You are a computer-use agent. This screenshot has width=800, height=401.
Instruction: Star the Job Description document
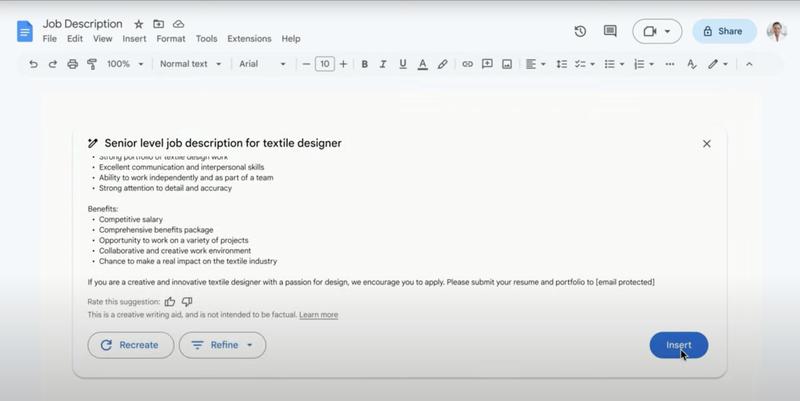pyautogui.click(x=139, y=24)
